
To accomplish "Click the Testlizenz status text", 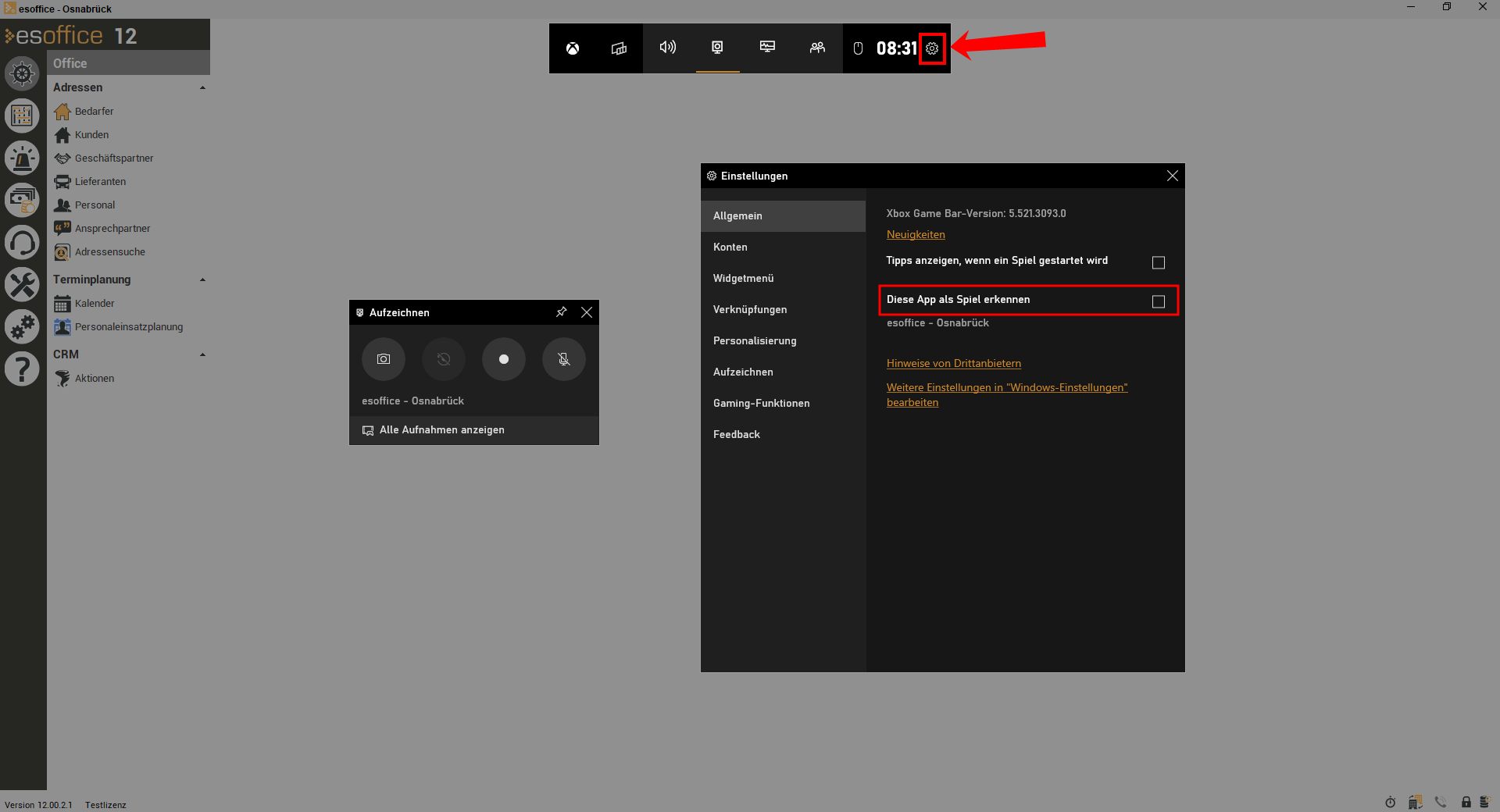I will (105, 805).
